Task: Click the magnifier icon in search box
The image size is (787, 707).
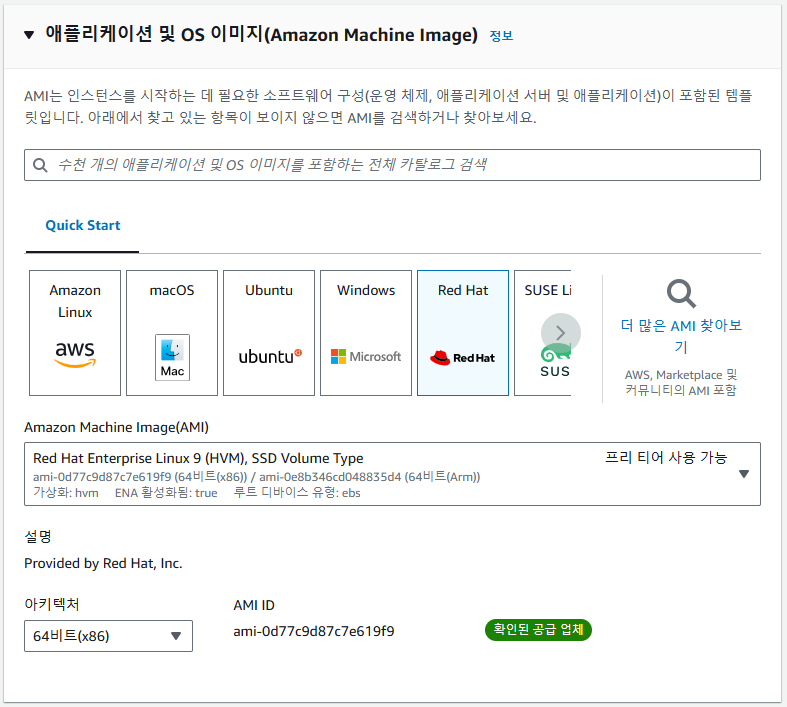Action: click(40, 165)
